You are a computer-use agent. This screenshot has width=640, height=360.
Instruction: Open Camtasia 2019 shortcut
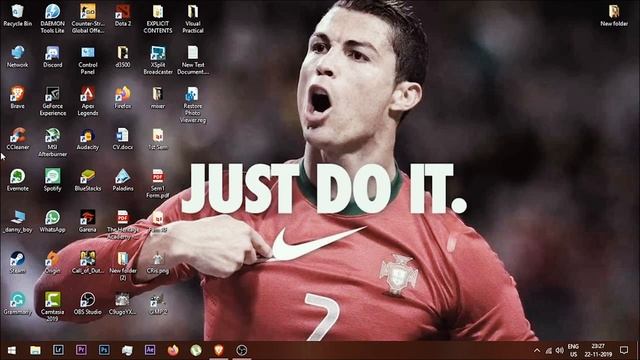click(53, 307)
